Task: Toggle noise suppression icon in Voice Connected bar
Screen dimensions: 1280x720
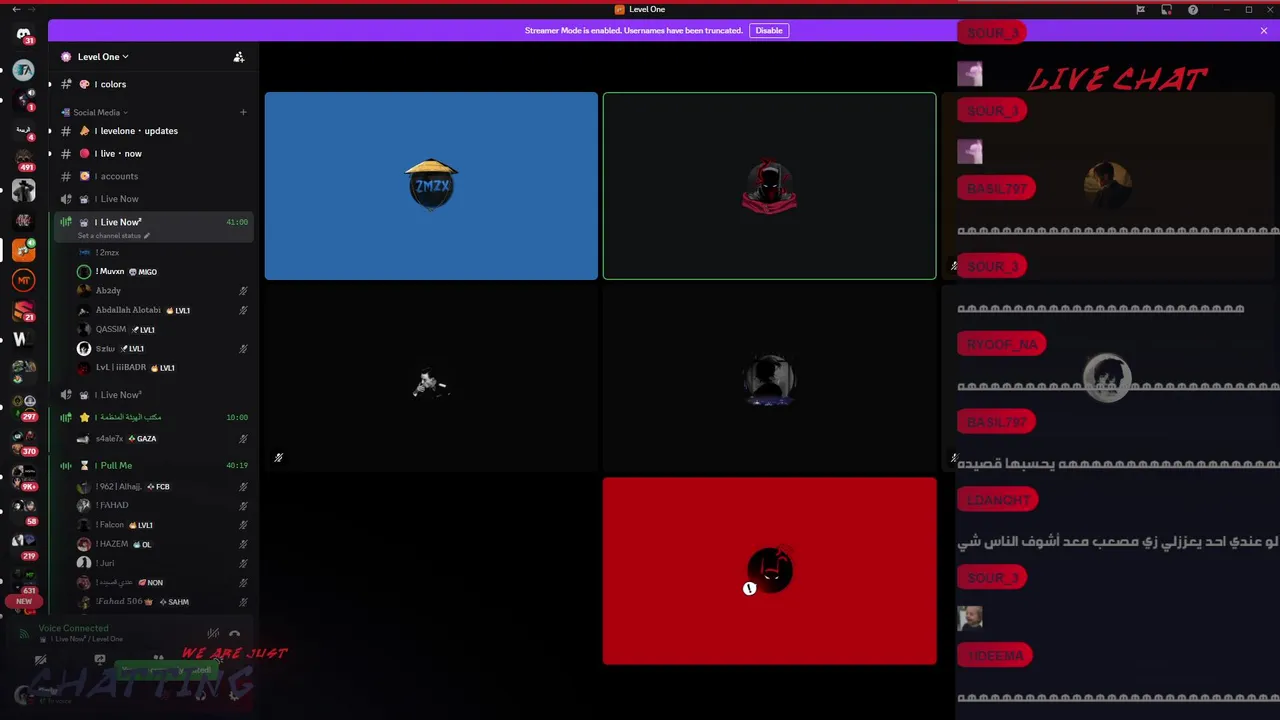Action: pos(213,633)
